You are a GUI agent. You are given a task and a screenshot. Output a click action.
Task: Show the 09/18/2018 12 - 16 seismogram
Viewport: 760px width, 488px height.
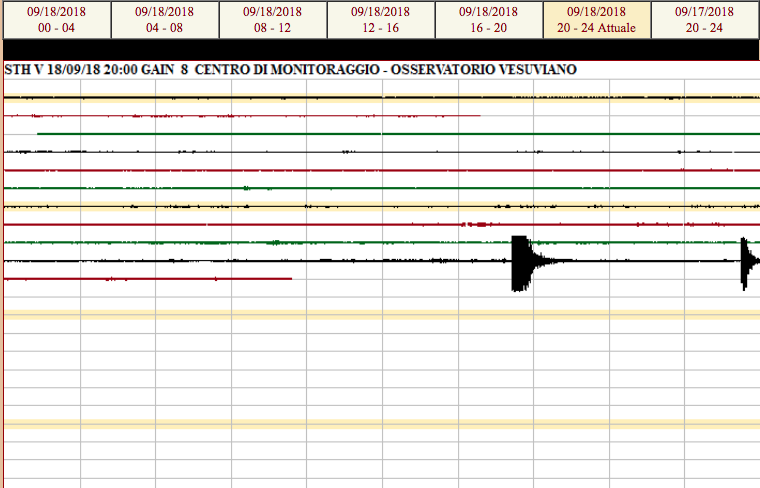click(381, 20)
